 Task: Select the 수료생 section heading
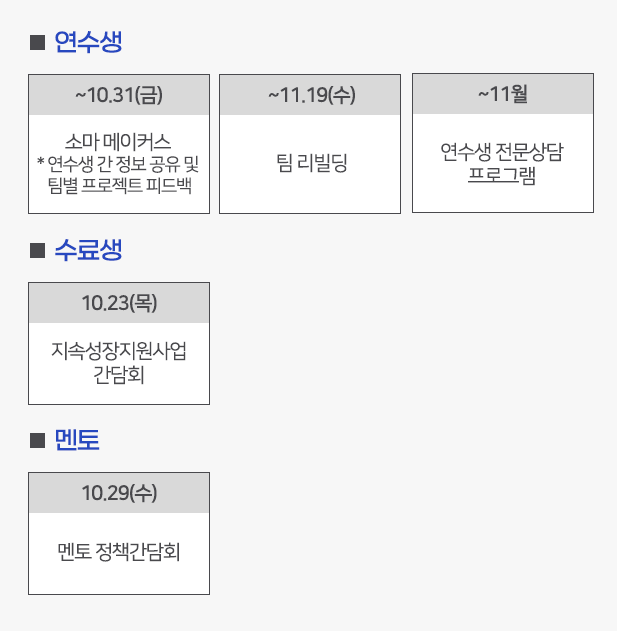pyautogui.click(x=88, y=250)
